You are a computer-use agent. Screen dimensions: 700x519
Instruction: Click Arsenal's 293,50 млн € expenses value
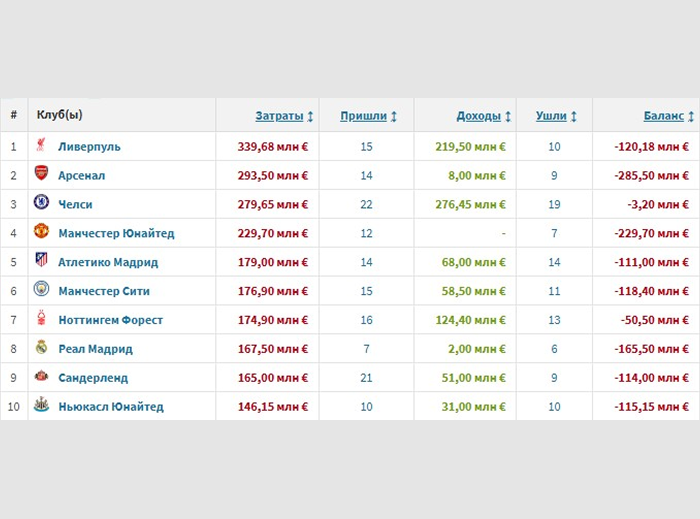click(273, 175)
